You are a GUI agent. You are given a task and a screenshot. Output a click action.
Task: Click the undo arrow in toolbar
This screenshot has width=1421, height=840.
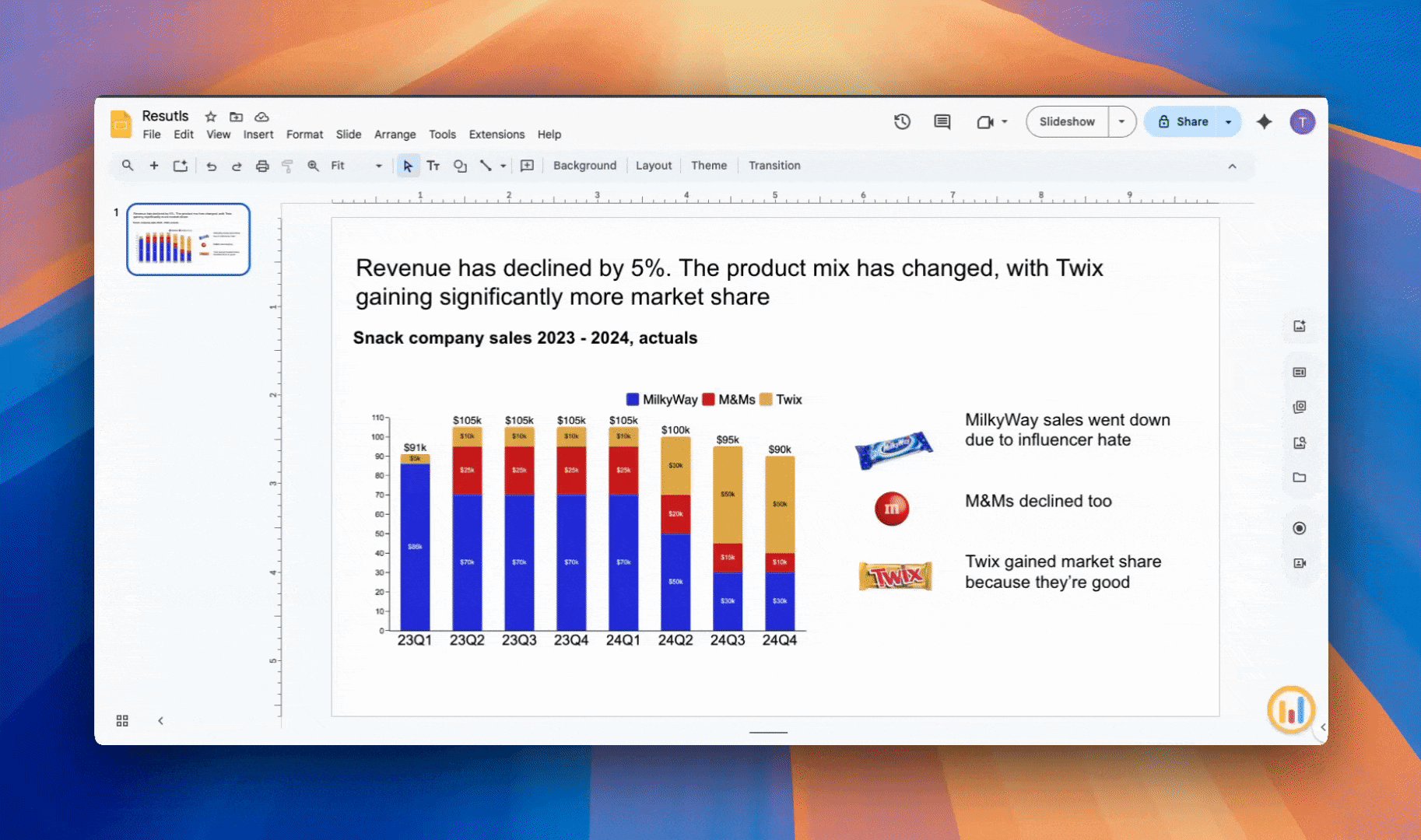[211, 166]
